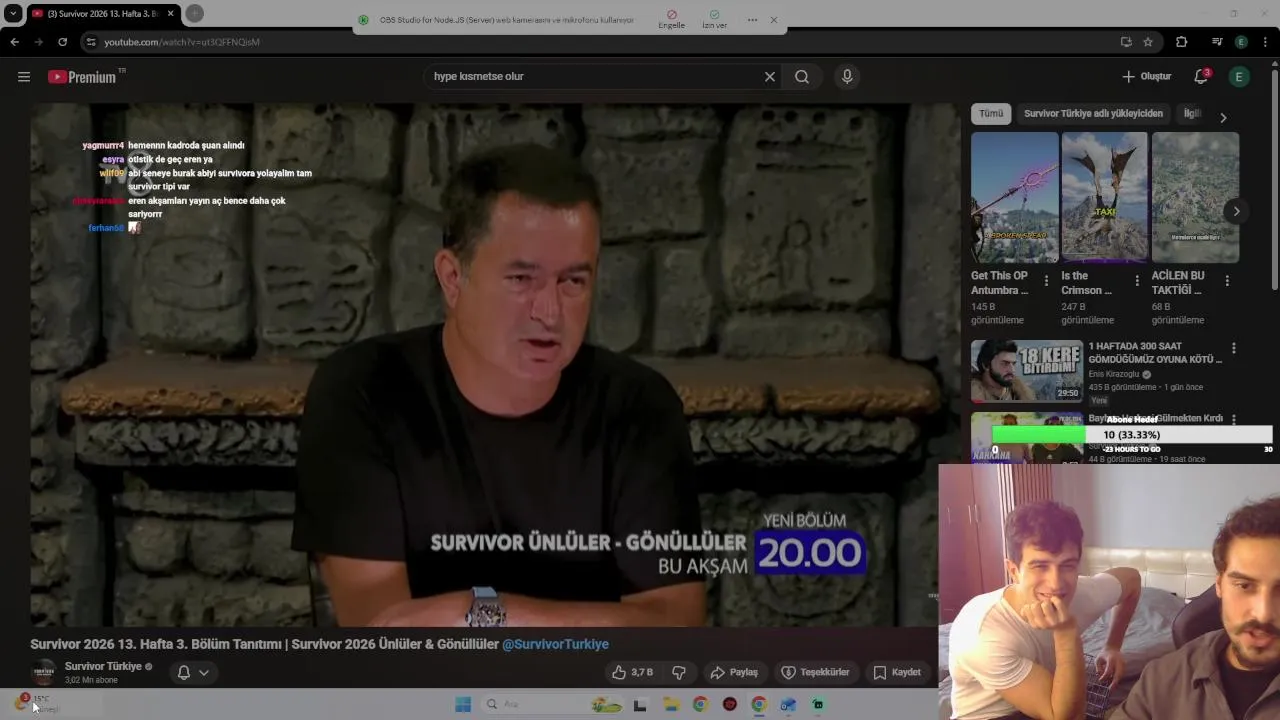
Task: Like the video with thumbs up
Action: (x=632, y=672)
